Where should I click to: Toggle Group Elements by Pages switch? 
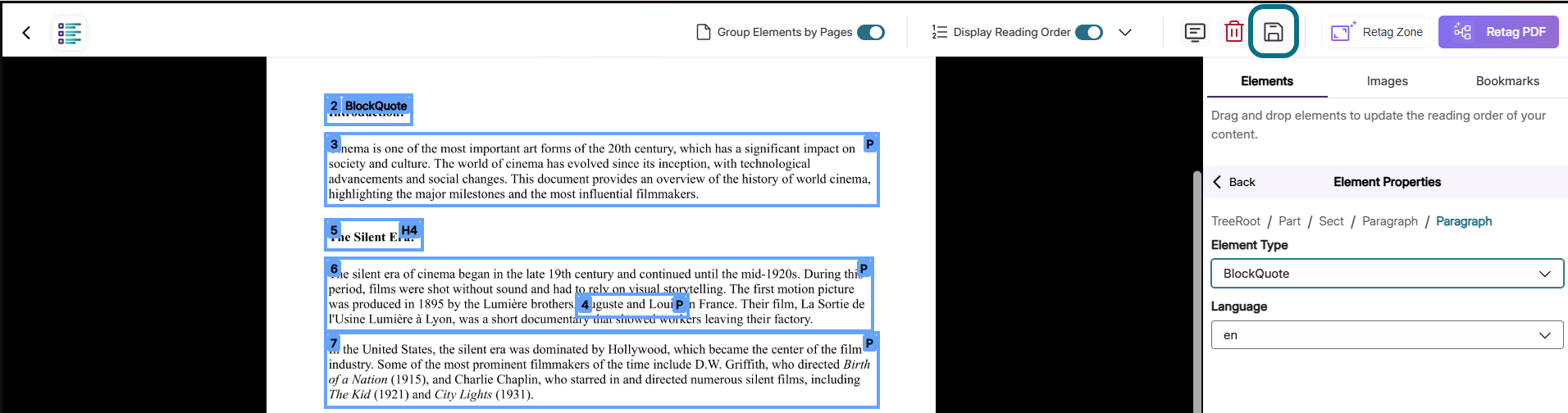click(x=871, y=32)
